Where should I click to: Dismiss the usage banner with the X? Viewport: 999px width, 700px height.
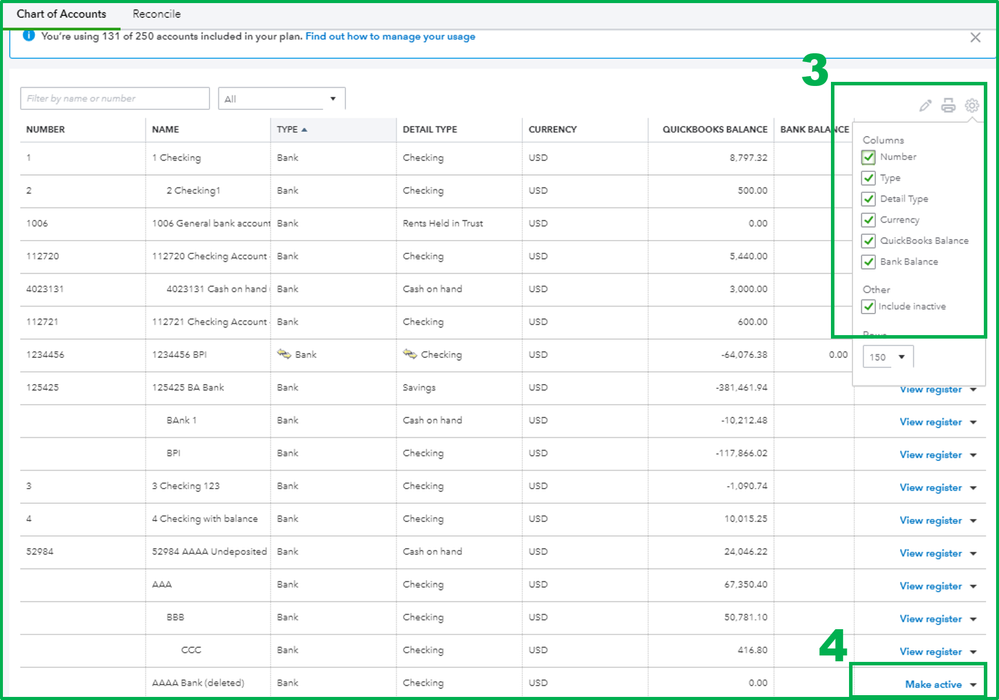click(x=975, y=38)
